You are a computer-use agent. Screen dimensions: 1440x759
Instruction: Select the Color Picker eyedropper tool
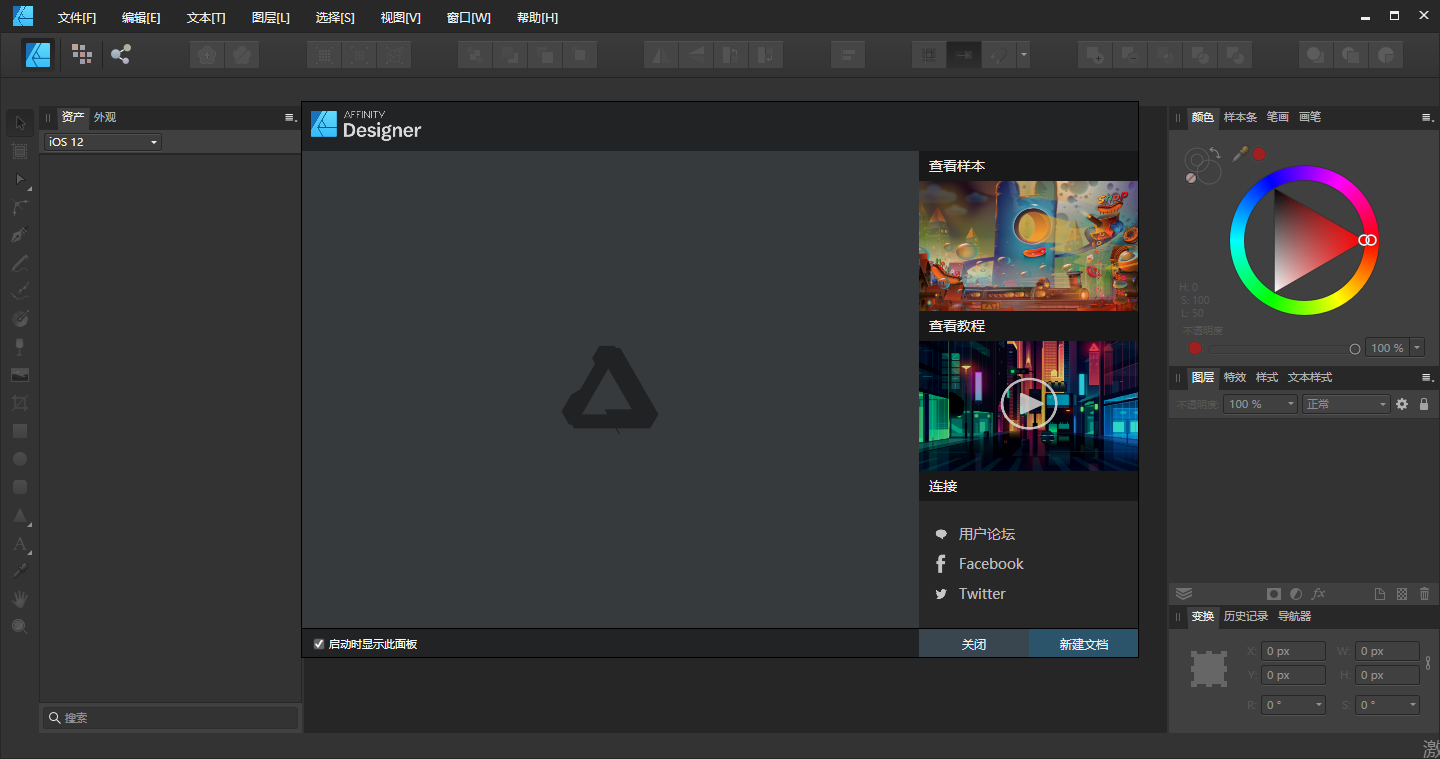point(19,571)
